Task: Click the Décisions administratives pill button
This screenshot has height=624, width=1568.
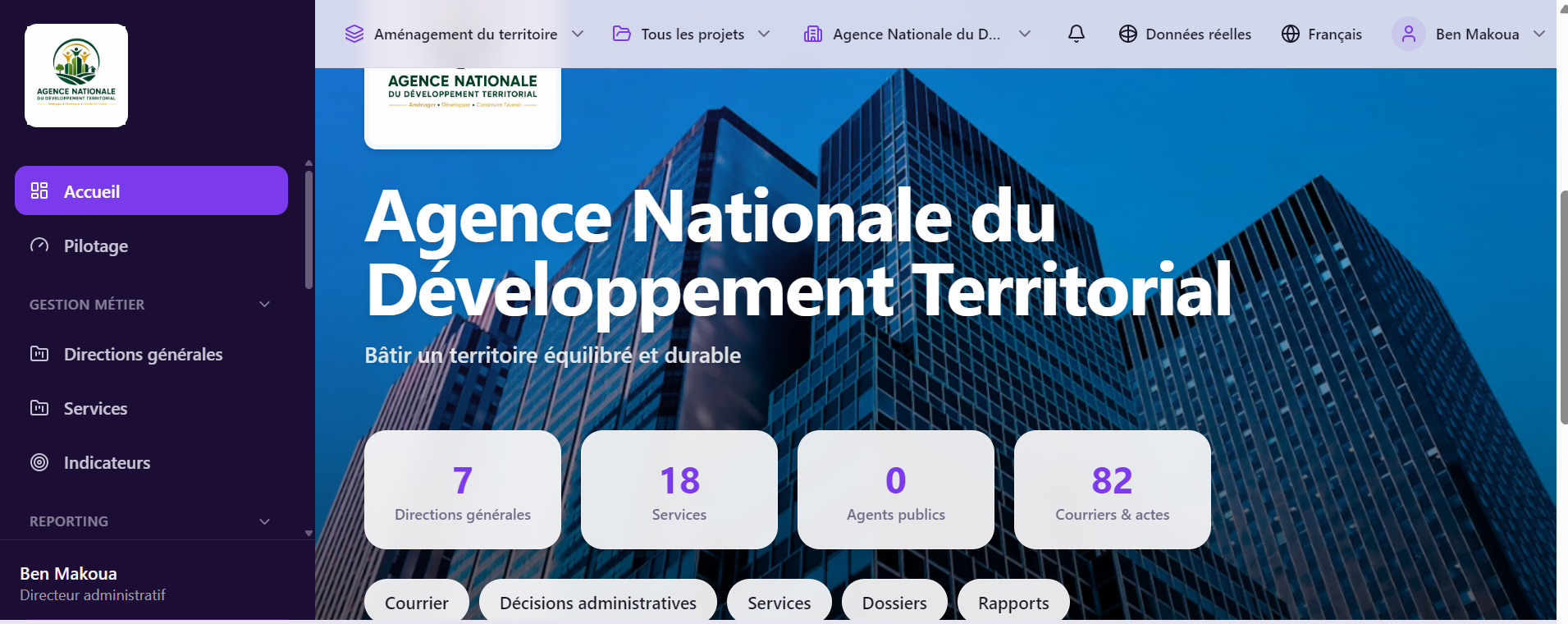Action: tap(598, 602)
